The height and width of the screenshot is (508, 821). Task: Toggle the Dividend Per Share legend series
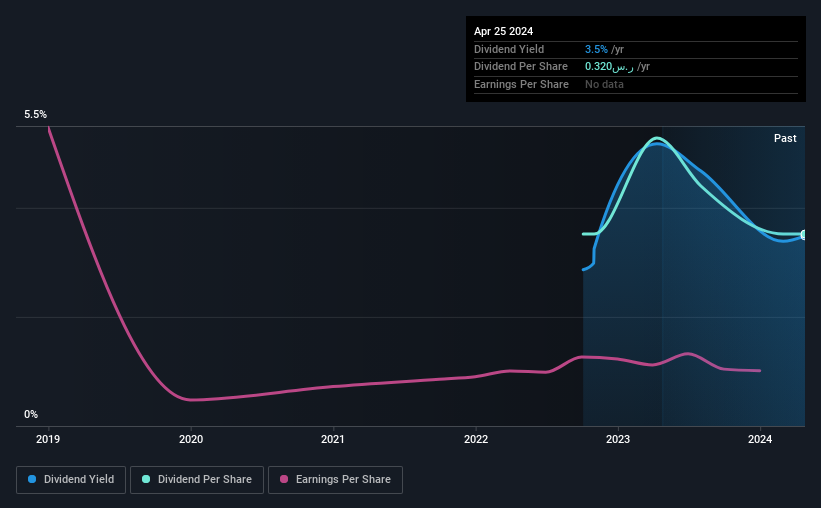pyautogui.click(x=197, y=480)
